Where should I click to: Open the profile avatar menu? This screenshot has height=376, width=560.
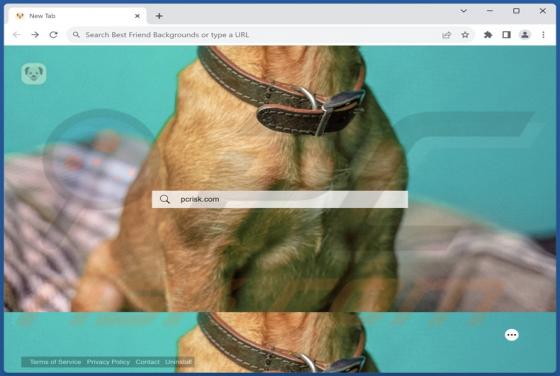coord(525,35)
